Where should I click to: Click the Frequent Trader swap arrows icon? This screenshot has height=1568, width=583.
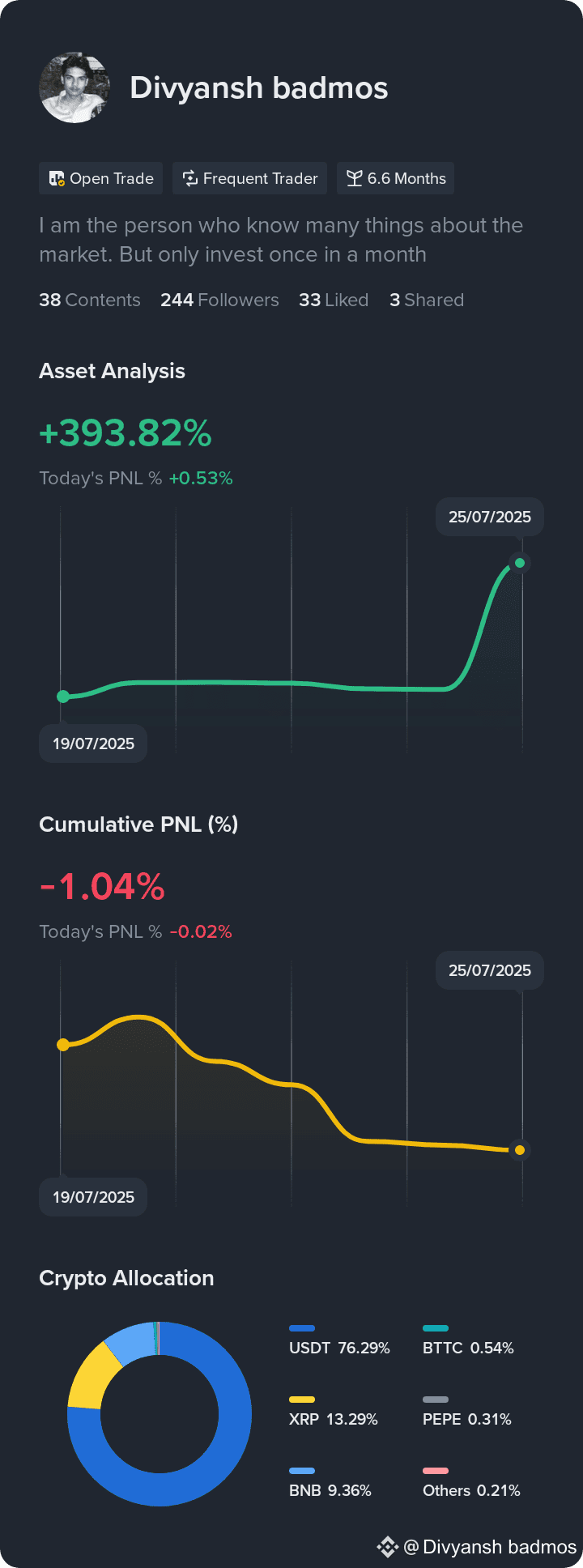tap(190, 179)
